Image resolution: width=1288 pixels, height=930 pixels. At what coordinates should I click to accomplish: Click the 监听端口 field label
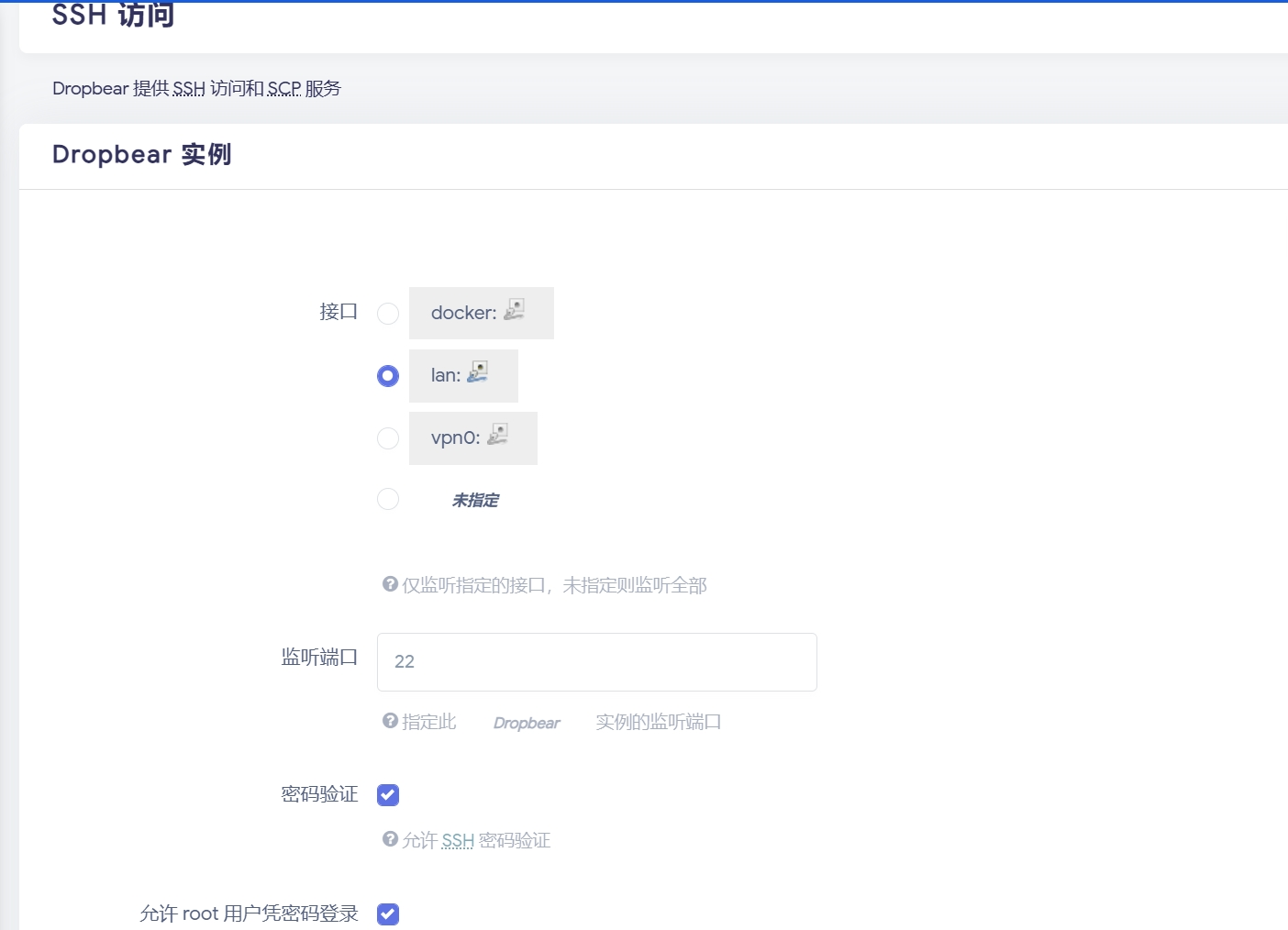(x=319, y=658)
